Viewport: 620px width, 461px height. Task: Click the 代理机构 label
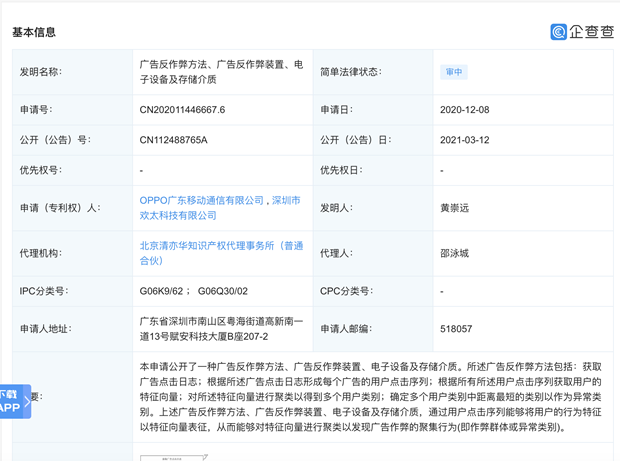point(41,253)
